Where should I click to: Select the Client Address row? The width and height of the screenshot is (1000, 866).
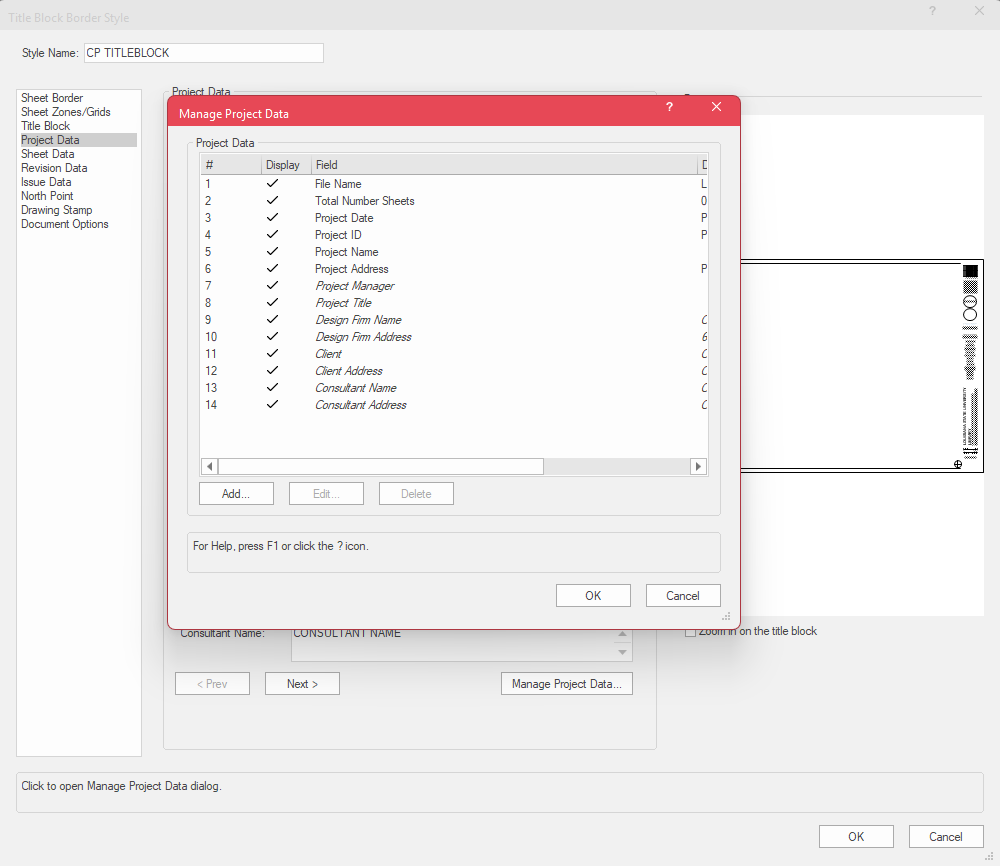(x=348, y=371)
